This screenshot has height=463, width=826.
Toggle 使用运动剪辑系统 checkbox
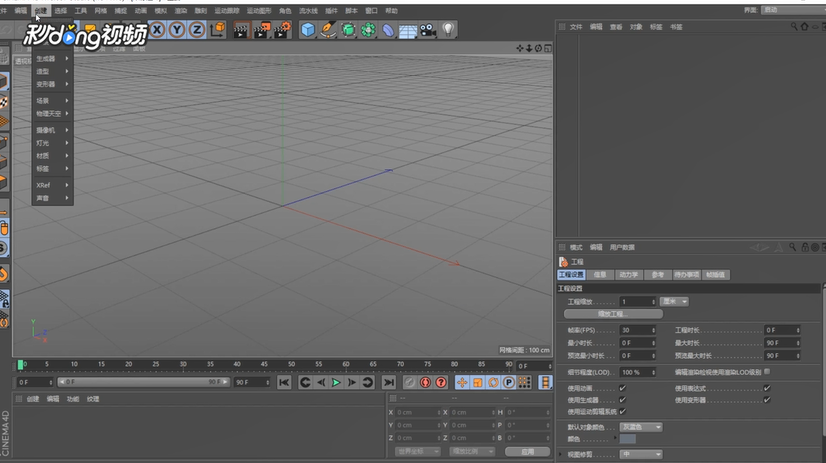(623, 411)
